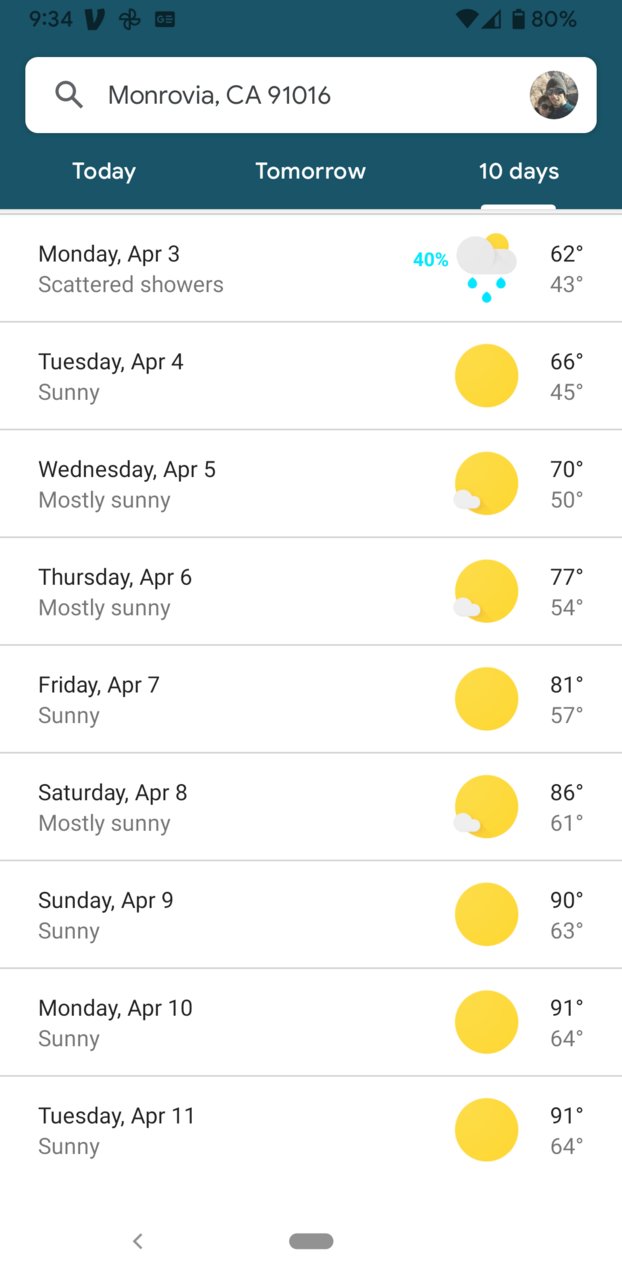Tap the search magnifier icon
The width and height of the screenshot is (622, 1279).
click(69, 95)
